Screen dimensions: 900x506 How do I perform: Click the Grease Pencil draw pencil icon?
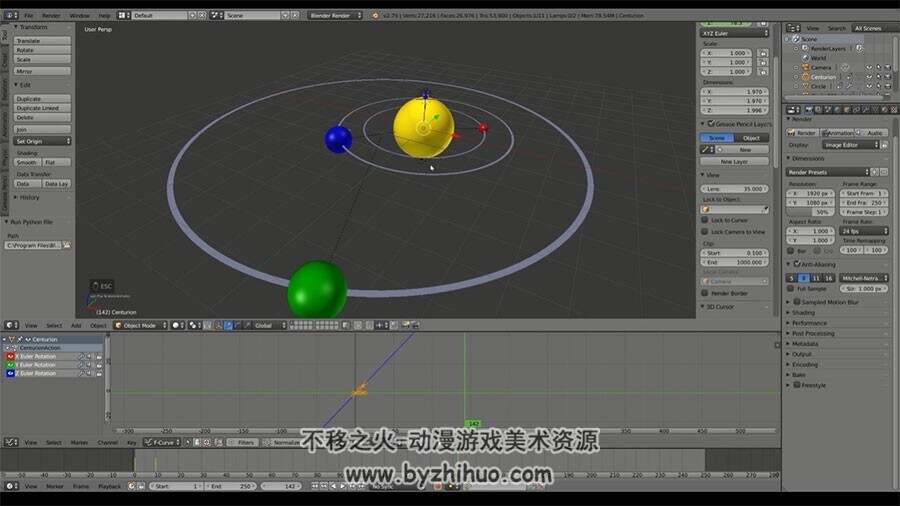click(705, 150)
